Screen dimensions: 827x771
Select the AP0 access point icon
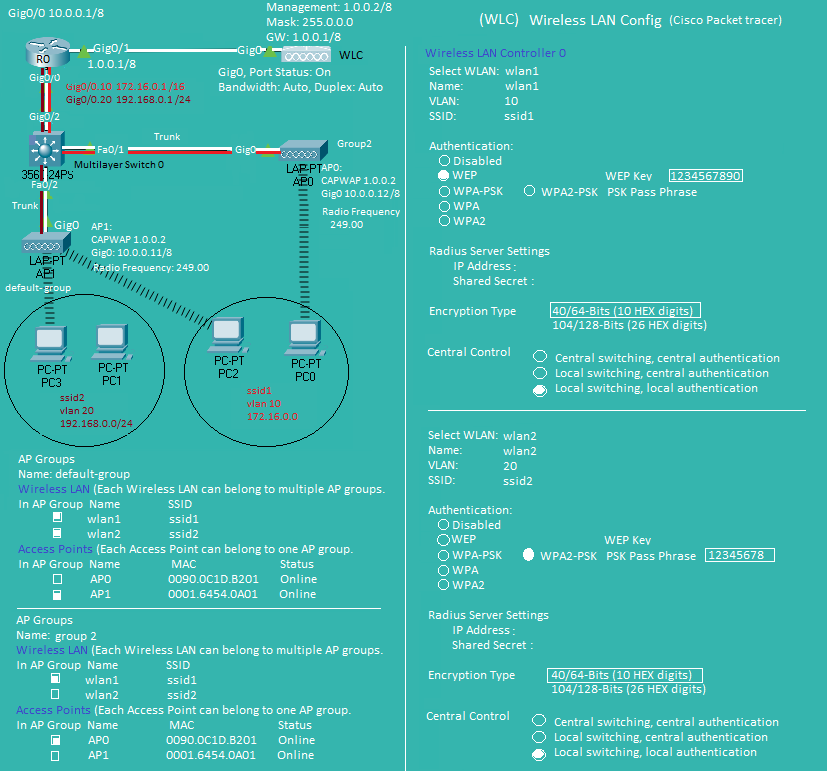pos(299,152)
